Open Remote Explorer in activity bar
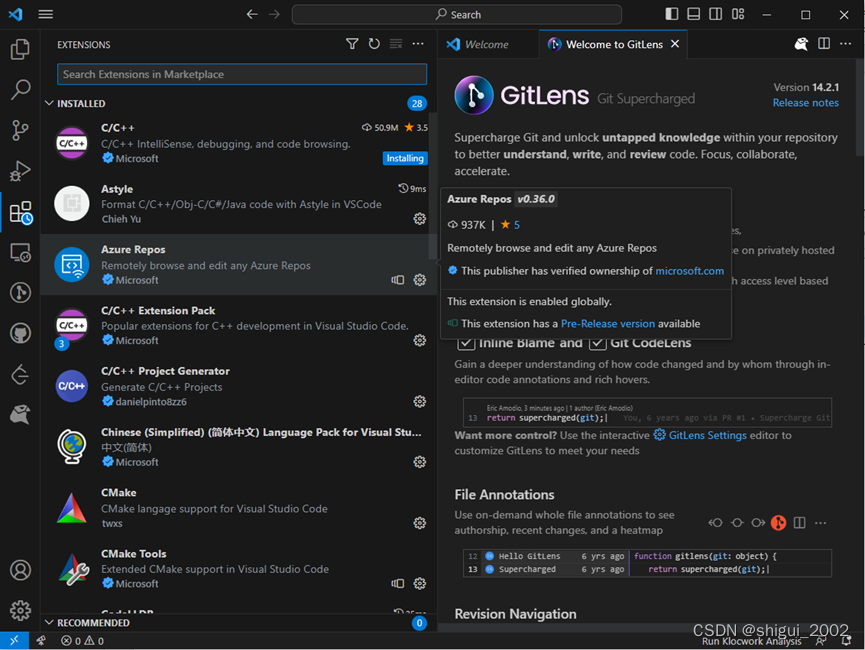The width and height of the screenshot is (865, 650). 20,253
